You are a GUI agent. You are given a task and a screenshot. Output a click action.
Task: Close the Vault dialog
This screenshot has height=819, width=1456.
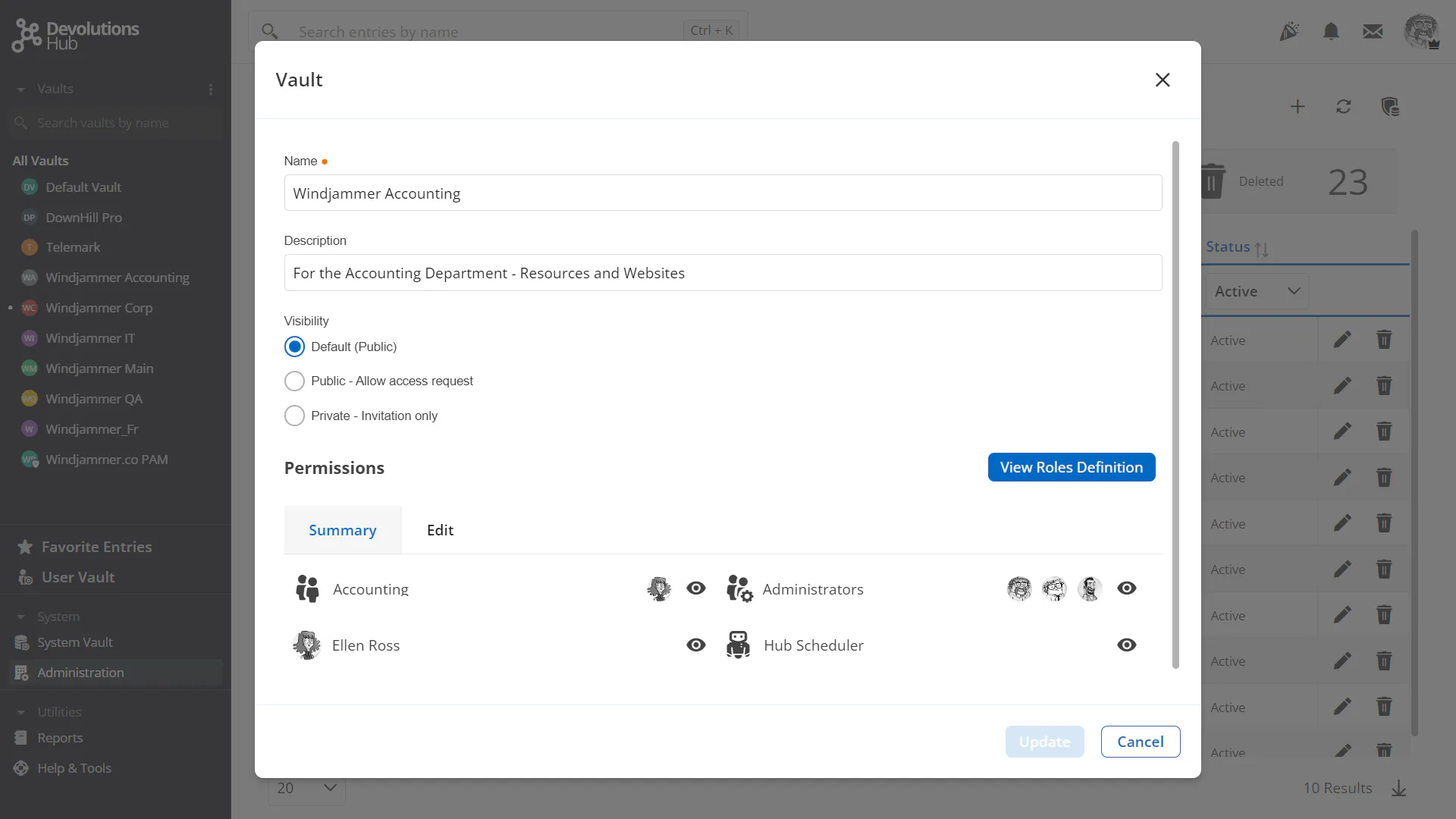[1163, 80]
